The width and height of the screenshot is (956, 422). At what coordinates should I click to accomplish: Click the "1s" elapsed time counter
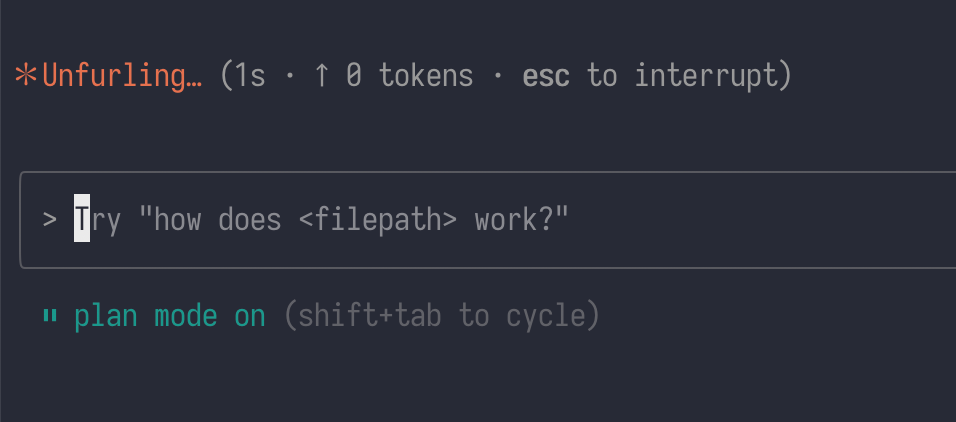[x=251, y=77]
